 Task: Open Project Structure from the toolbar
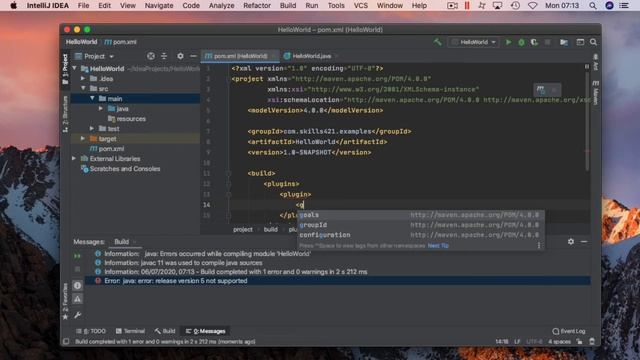(564, 42)
